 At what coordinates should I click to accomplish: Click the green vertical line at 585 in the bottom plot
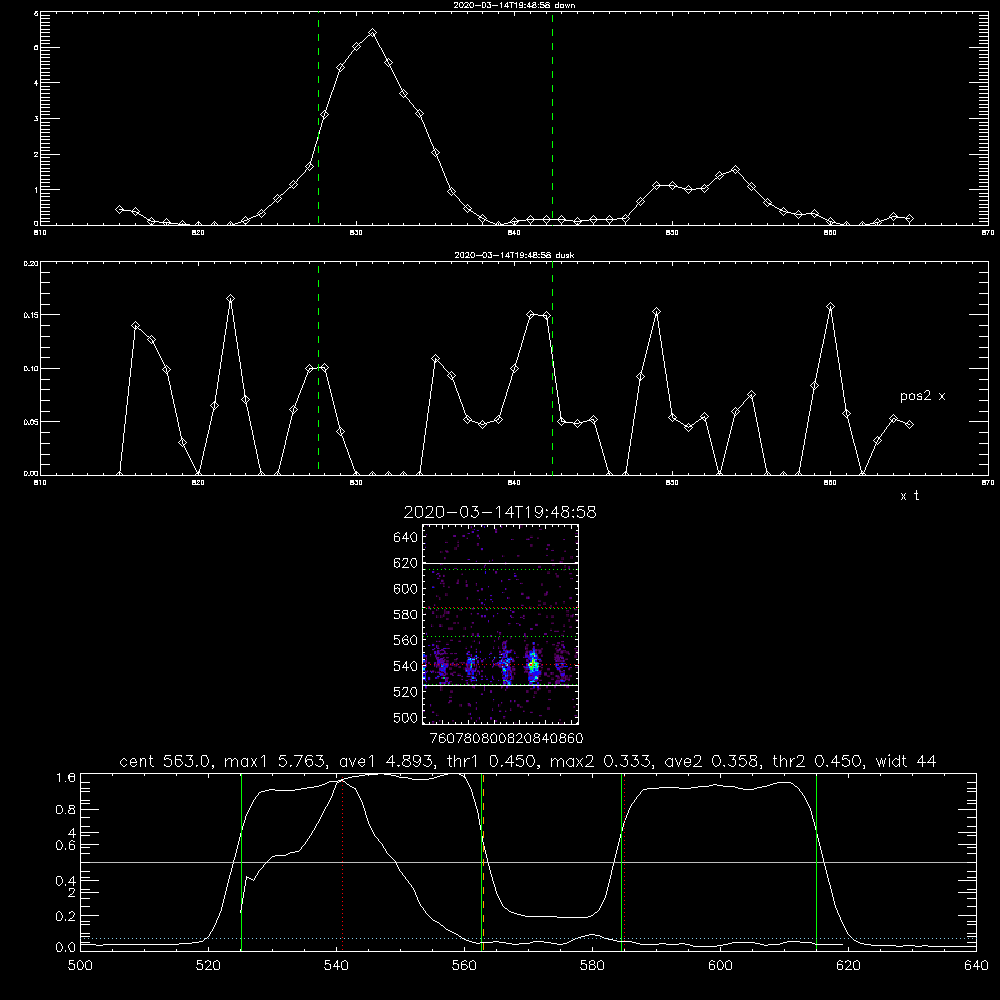click(621, 862)
